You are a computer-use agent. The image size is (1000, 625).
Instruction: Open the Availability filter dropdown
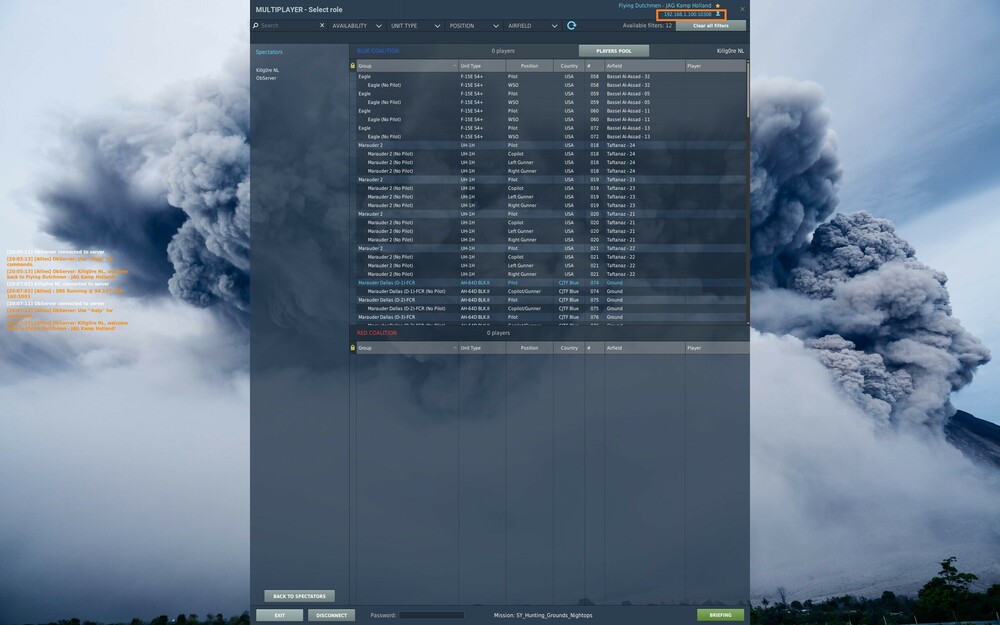click(x=357, y=26)
